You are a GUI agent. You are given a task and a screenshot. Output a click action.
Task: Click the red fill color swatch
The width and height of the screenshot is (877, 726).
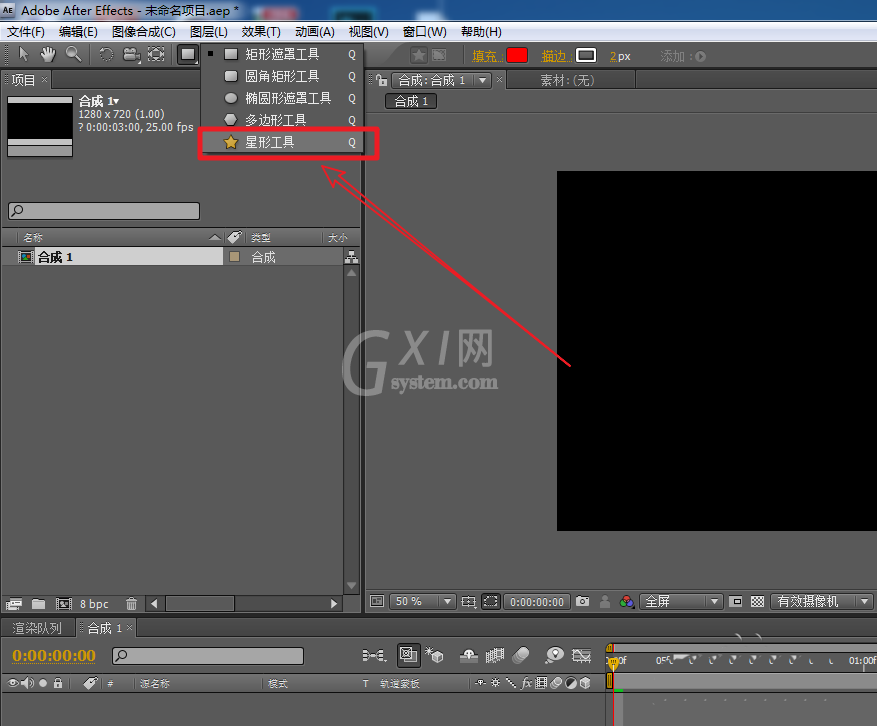[517, 55]
